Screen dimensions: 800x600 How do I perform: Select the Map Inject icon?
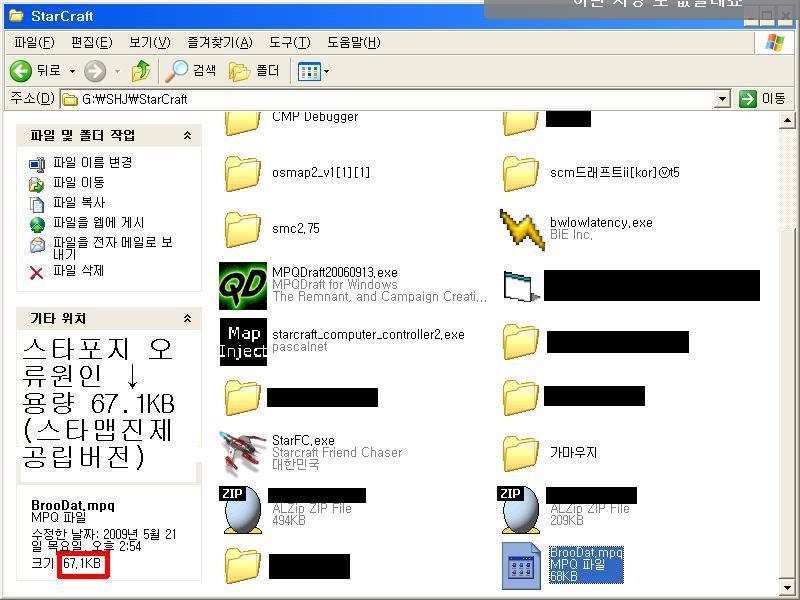coord(243,342)
